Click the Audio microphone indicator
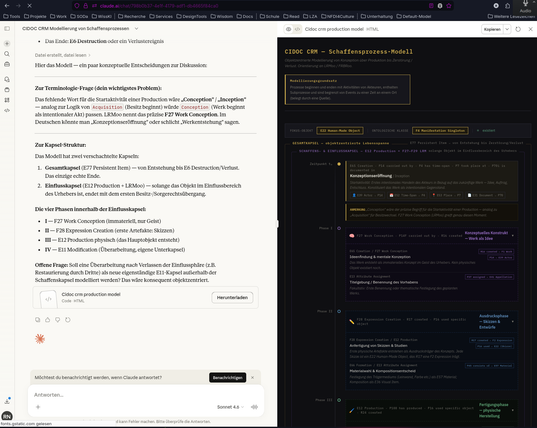537x428 pixels. (525, 7)
